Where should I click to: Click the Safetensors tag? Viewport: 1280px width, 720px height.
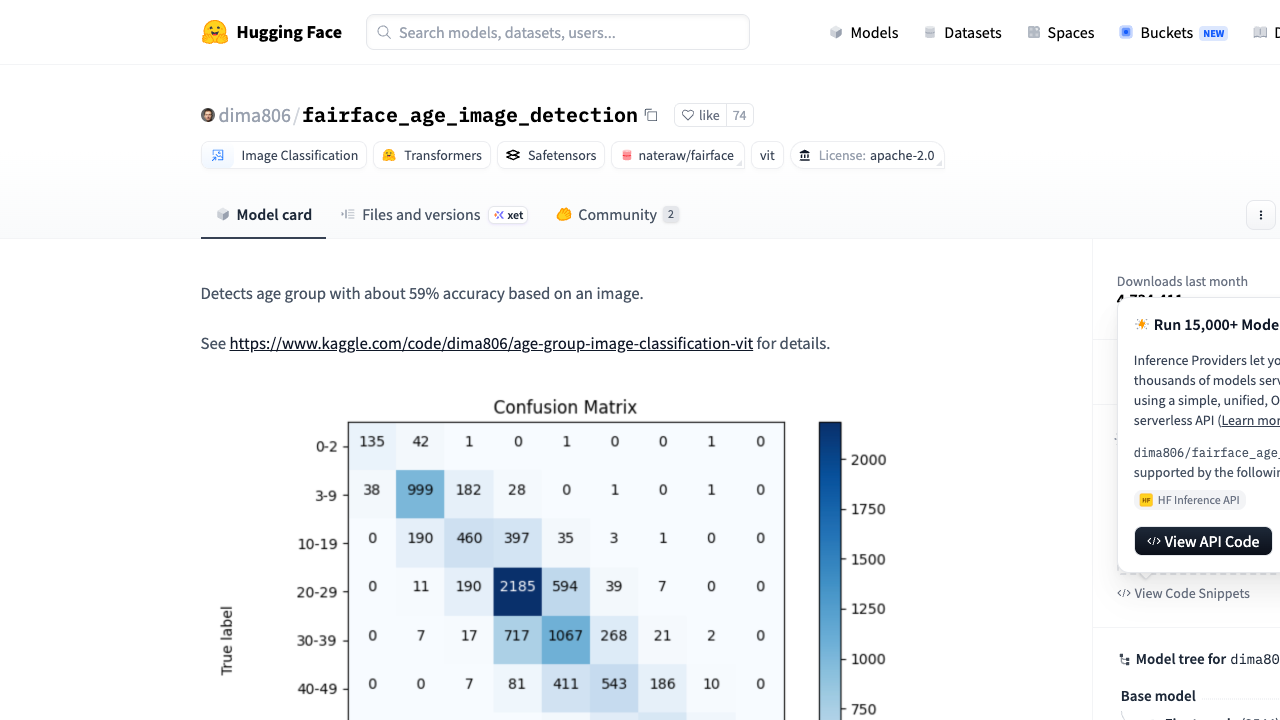point(551,155)
